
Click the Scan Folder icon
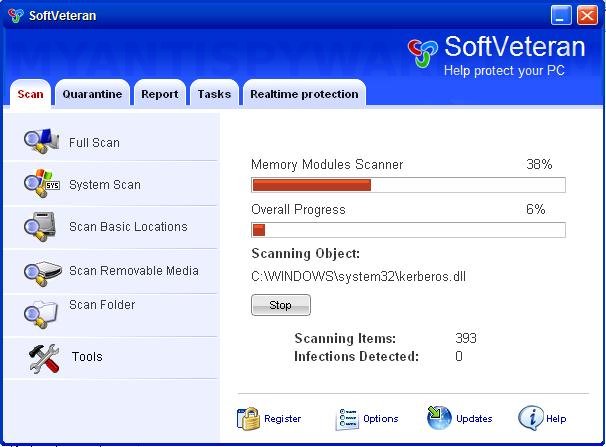[41, 313]
